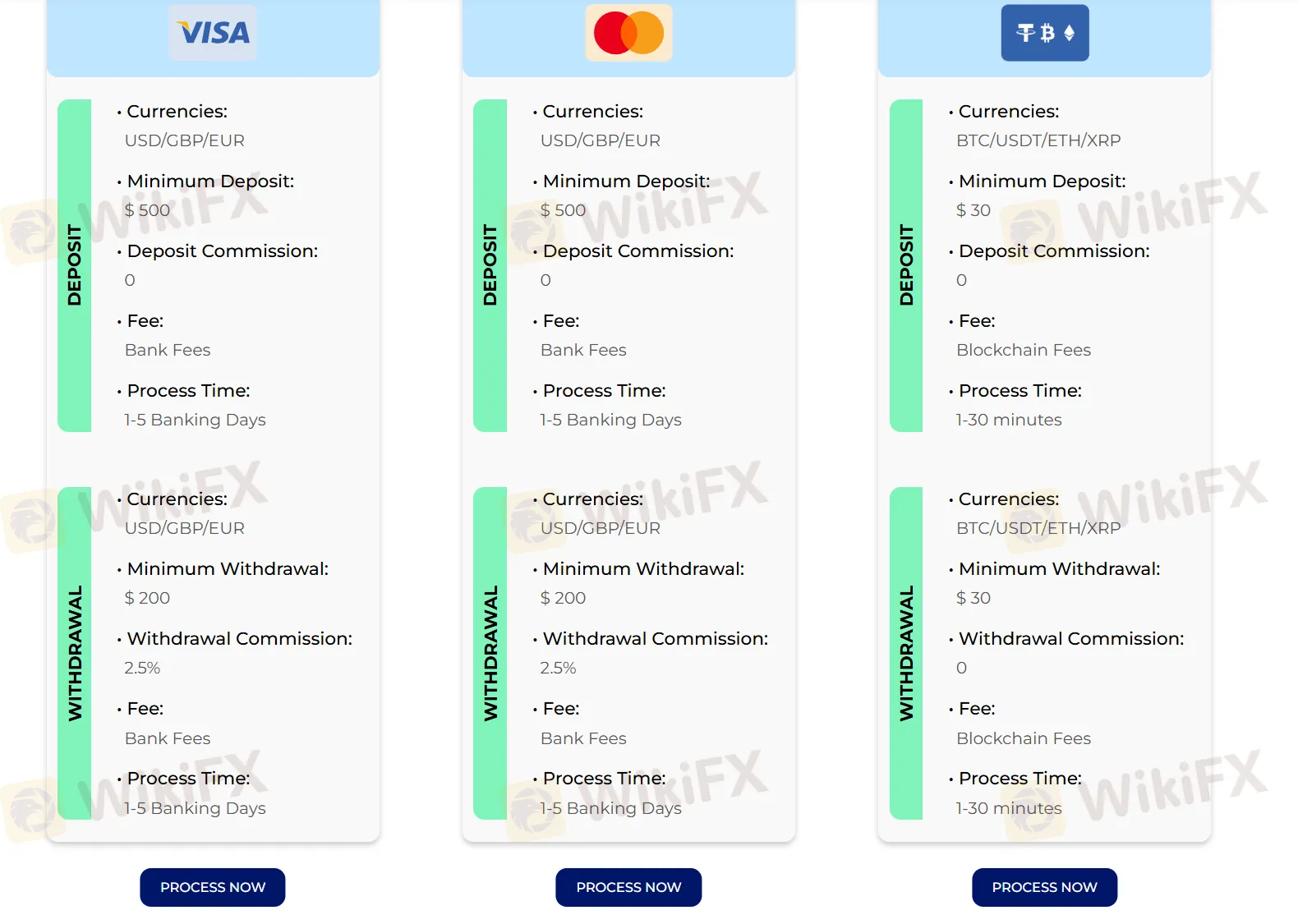1298x924 pixels.
Task: Click the $ 500 Visa minimum deposit value
Action: [148, 210]
